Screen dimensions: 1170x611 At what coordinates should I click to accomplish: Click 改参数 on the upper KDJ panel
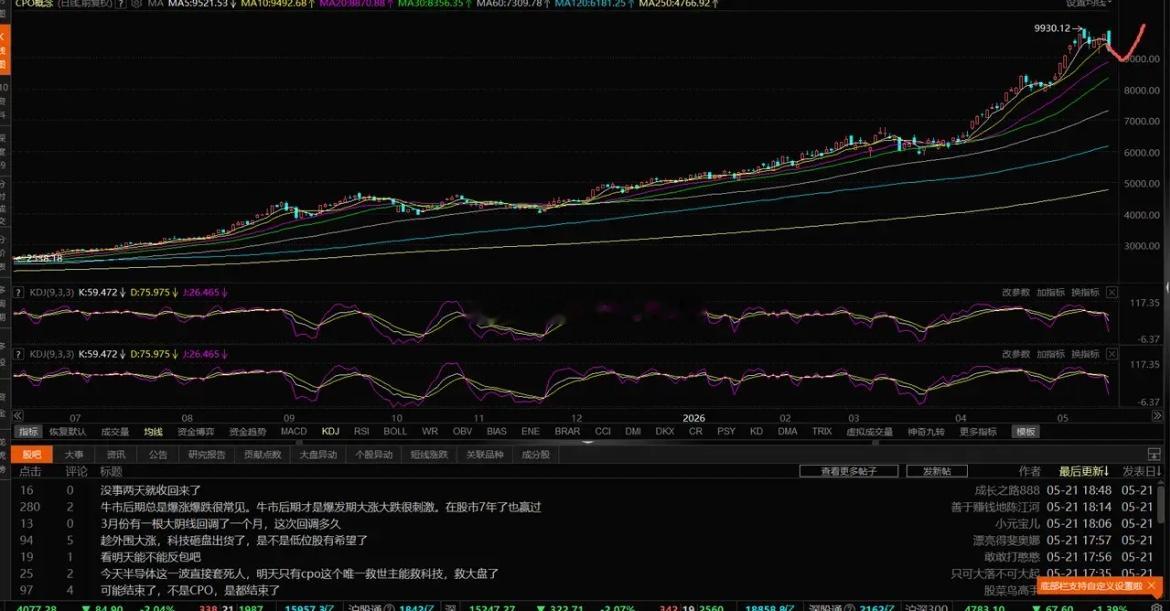[x=1016, y=292]
